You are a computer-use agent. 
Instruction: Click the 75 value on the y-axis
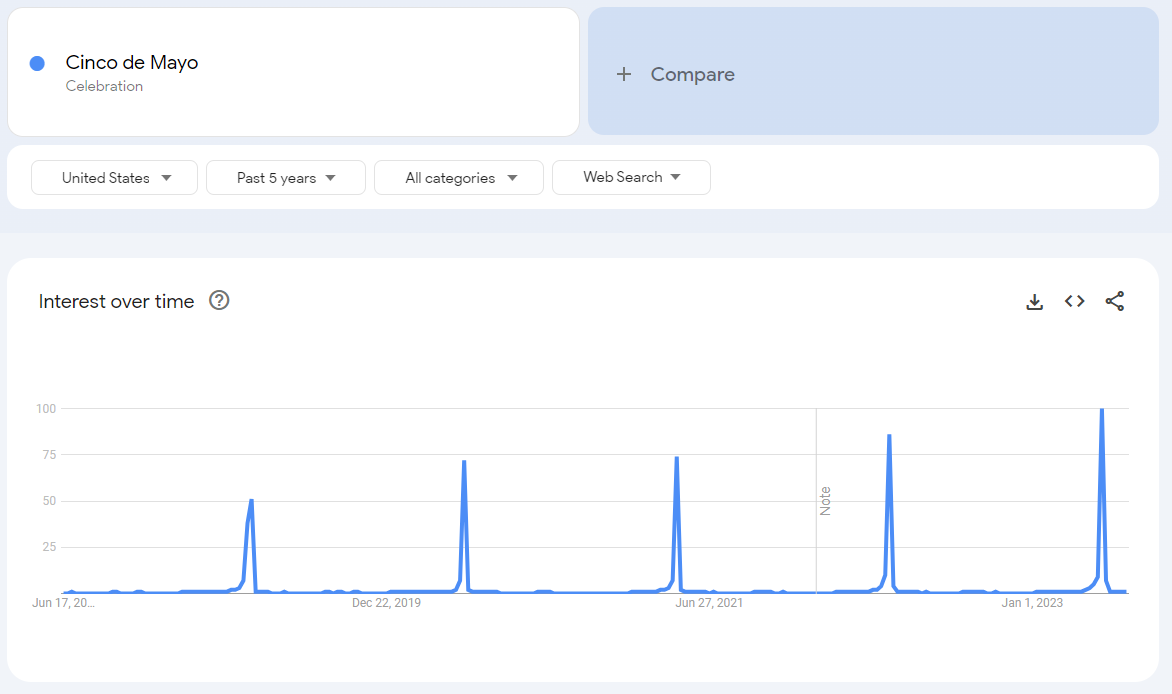[x=49, y=455]
